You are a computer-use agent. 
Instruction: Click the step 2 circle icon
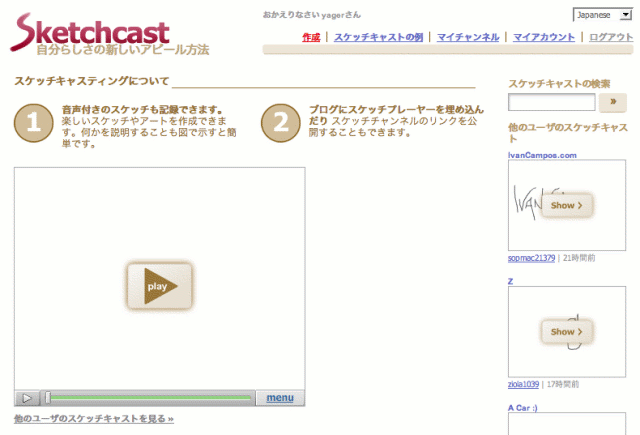click(280, 122)
